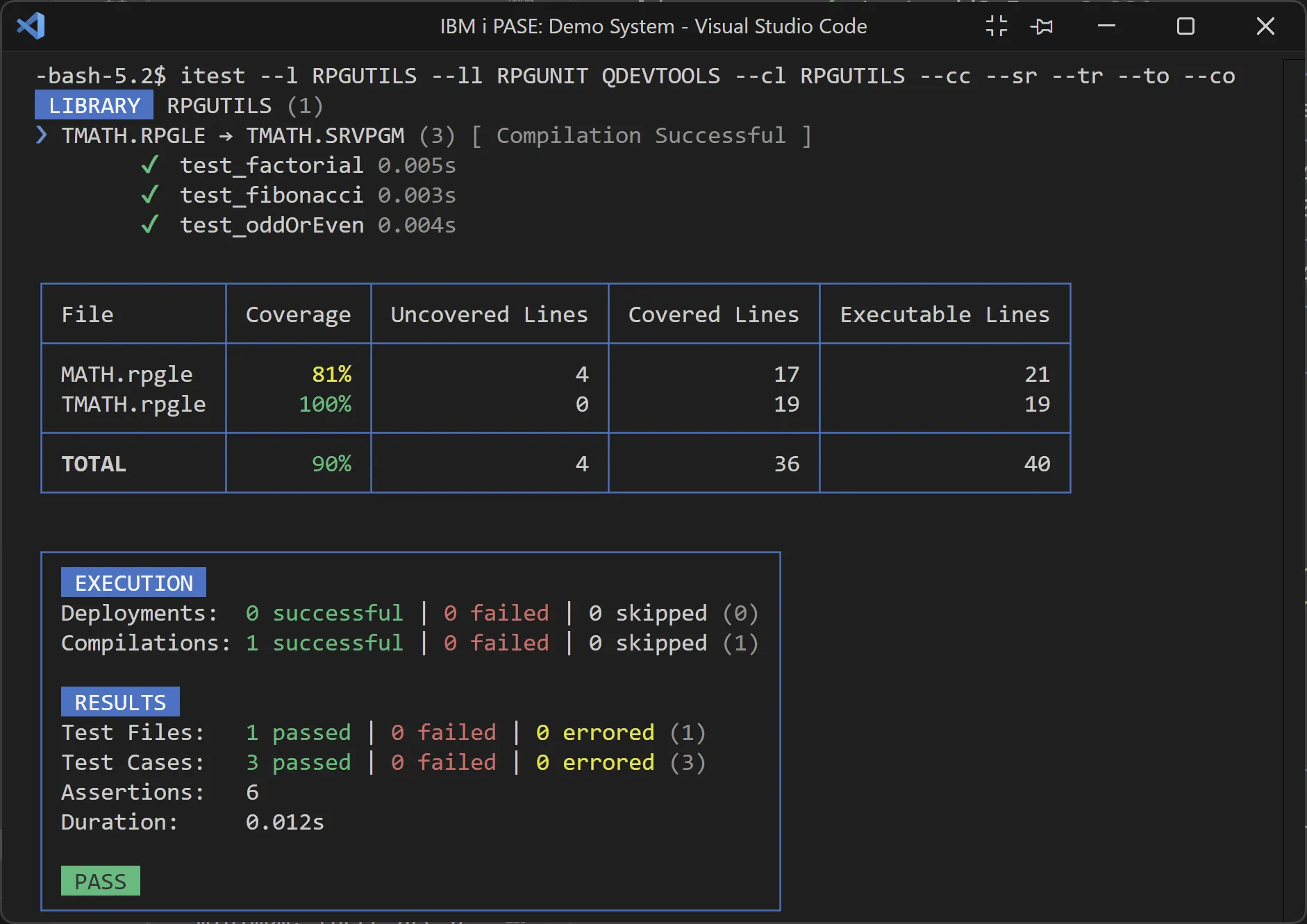Image resolution: width=1307 pixels, height=924 pixels.
Task: Click the executable lines value 21
Action: [1038, 374]
